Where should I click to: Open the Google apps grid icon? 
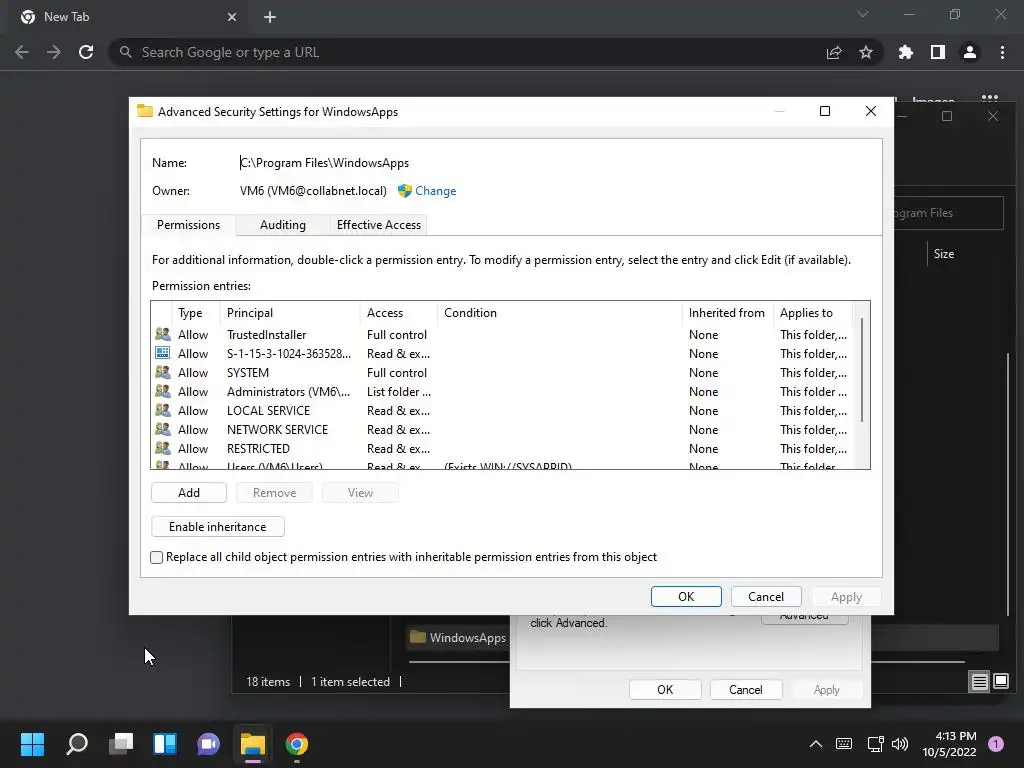[x=989, y=98]
